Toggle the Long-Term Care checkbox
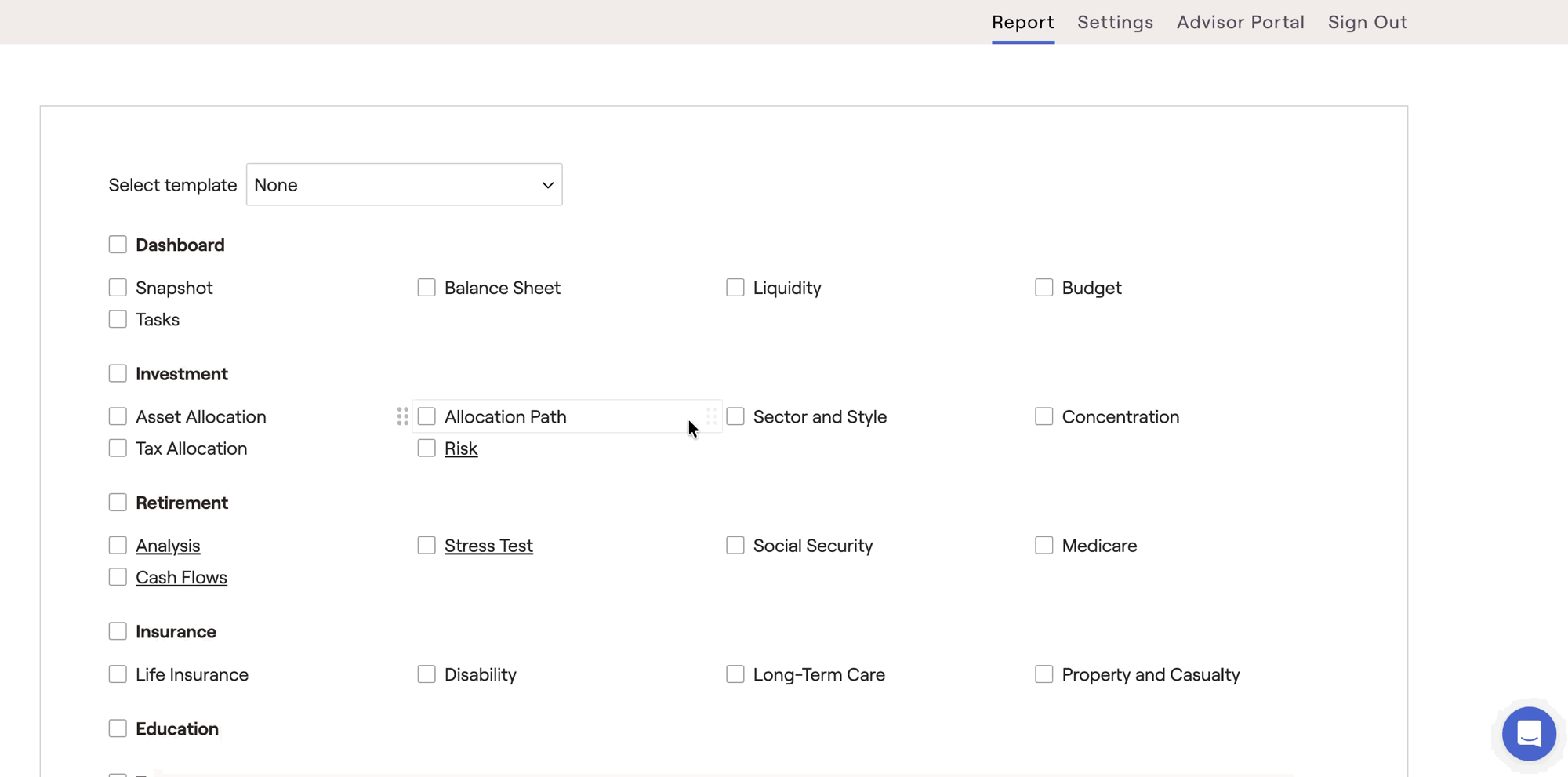The height and width of the screenshot is (777, 1568). (x=735, y=674)
